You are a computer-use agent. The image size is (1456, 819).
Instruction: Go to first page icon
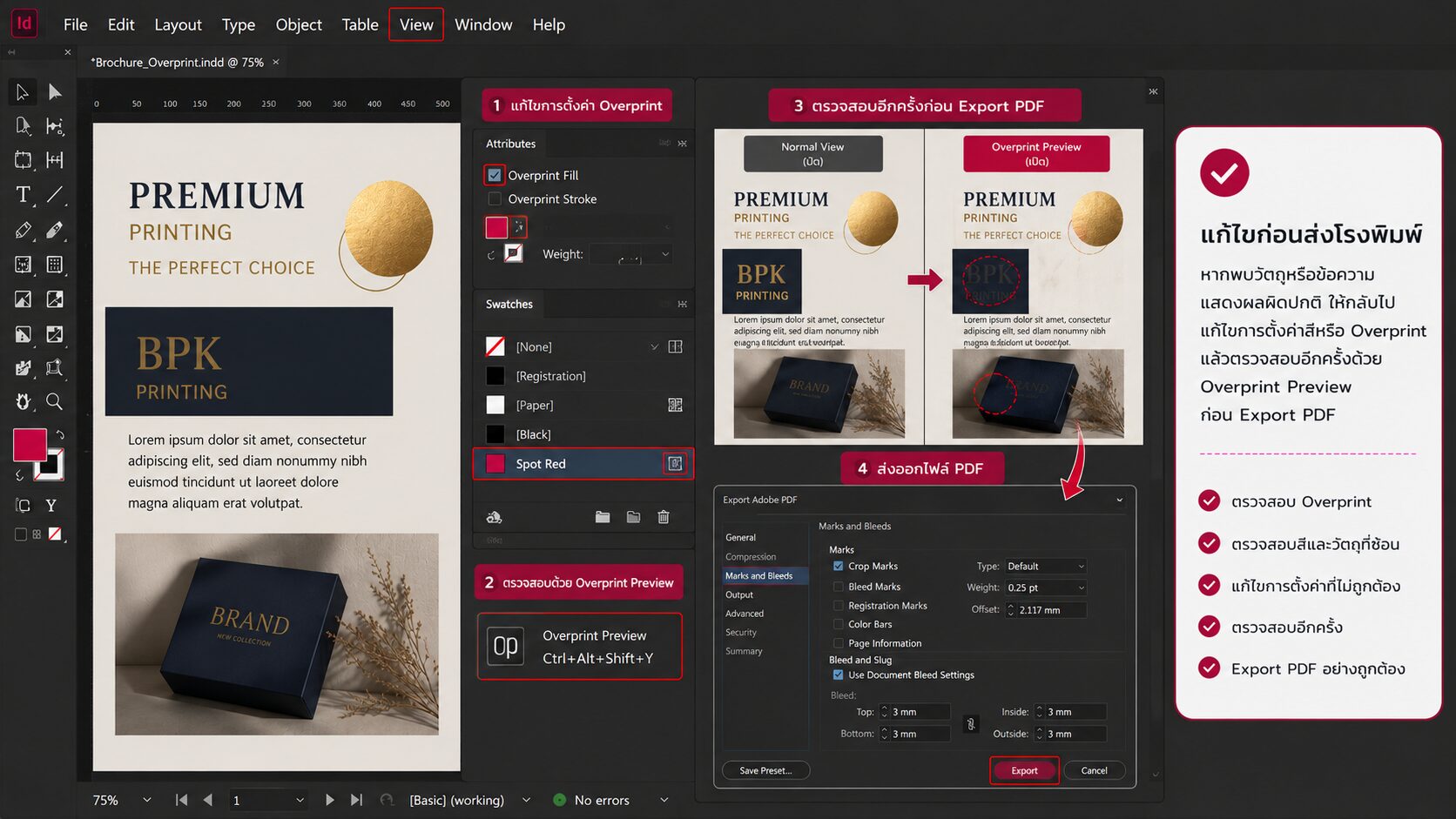pos(181,800)
